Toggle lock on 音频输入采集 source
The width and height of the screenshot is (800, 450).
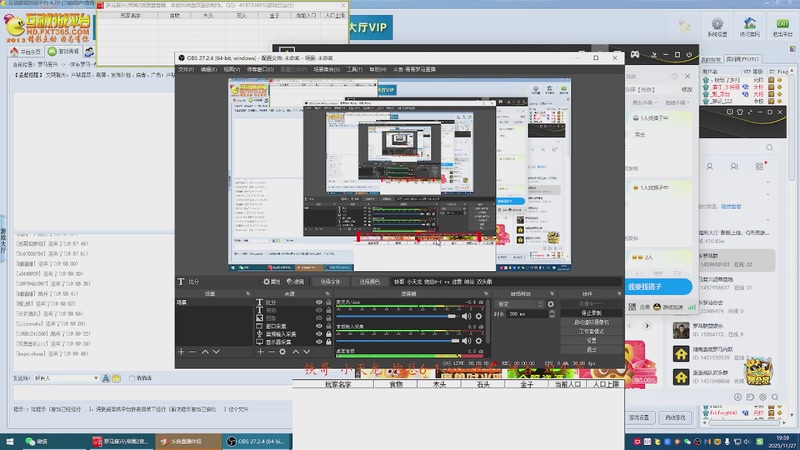pos(329,334)
